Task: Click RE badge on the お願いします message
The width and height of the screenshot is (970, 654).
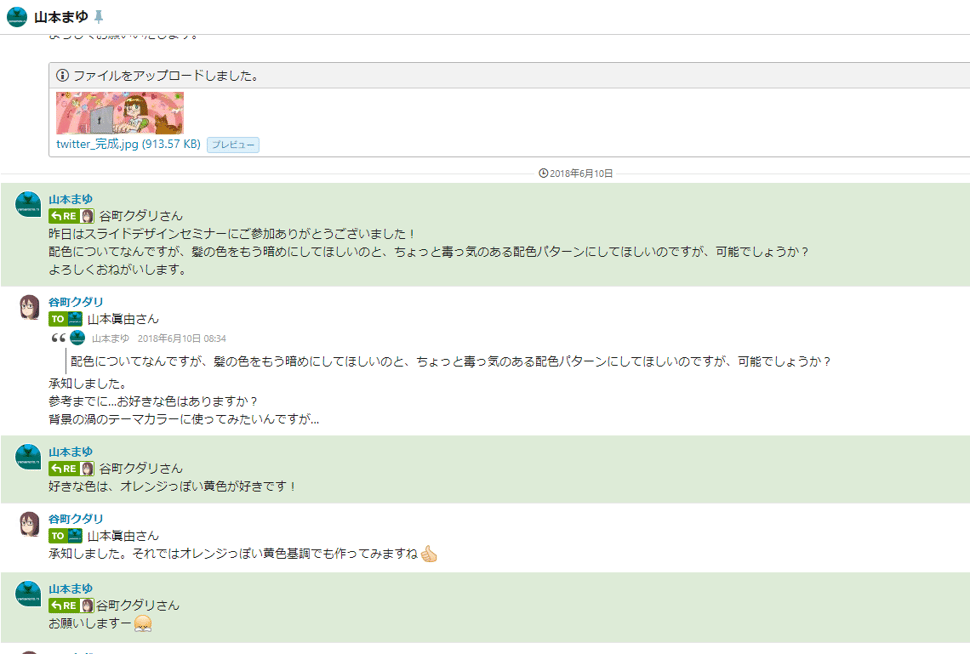Action: coord(64,605)
